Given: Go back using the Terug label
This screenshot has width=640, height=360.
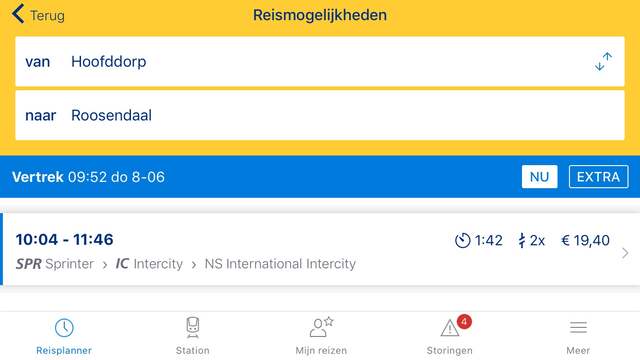Looking at the screenshot, I should click(47, 16).
